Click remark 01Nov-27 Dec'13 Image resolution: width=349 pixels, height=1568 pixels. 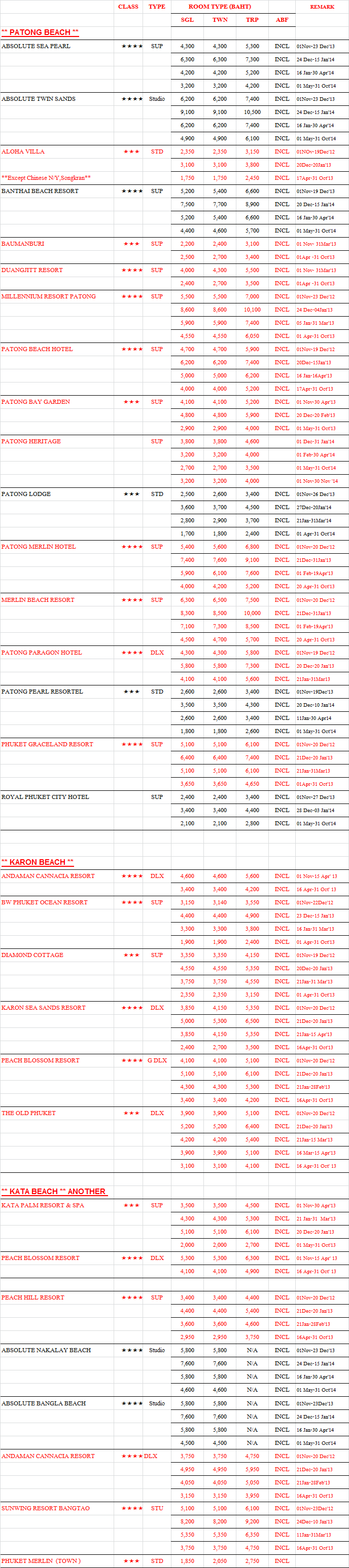coord(315,797)
